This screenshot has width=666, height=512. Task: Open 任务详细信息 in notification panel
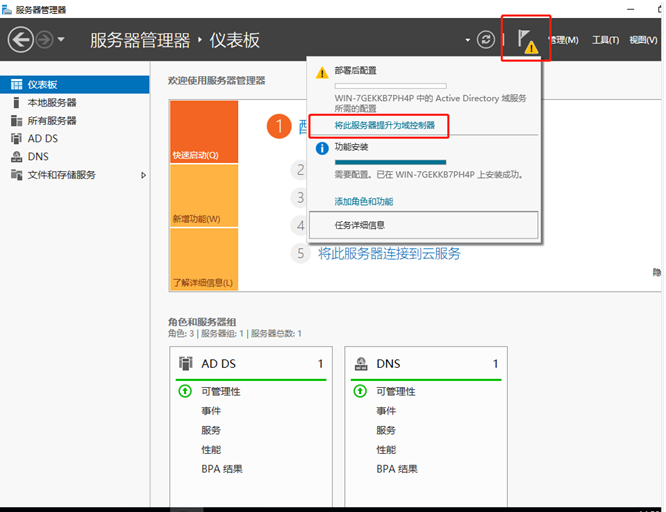pos(423,225)
